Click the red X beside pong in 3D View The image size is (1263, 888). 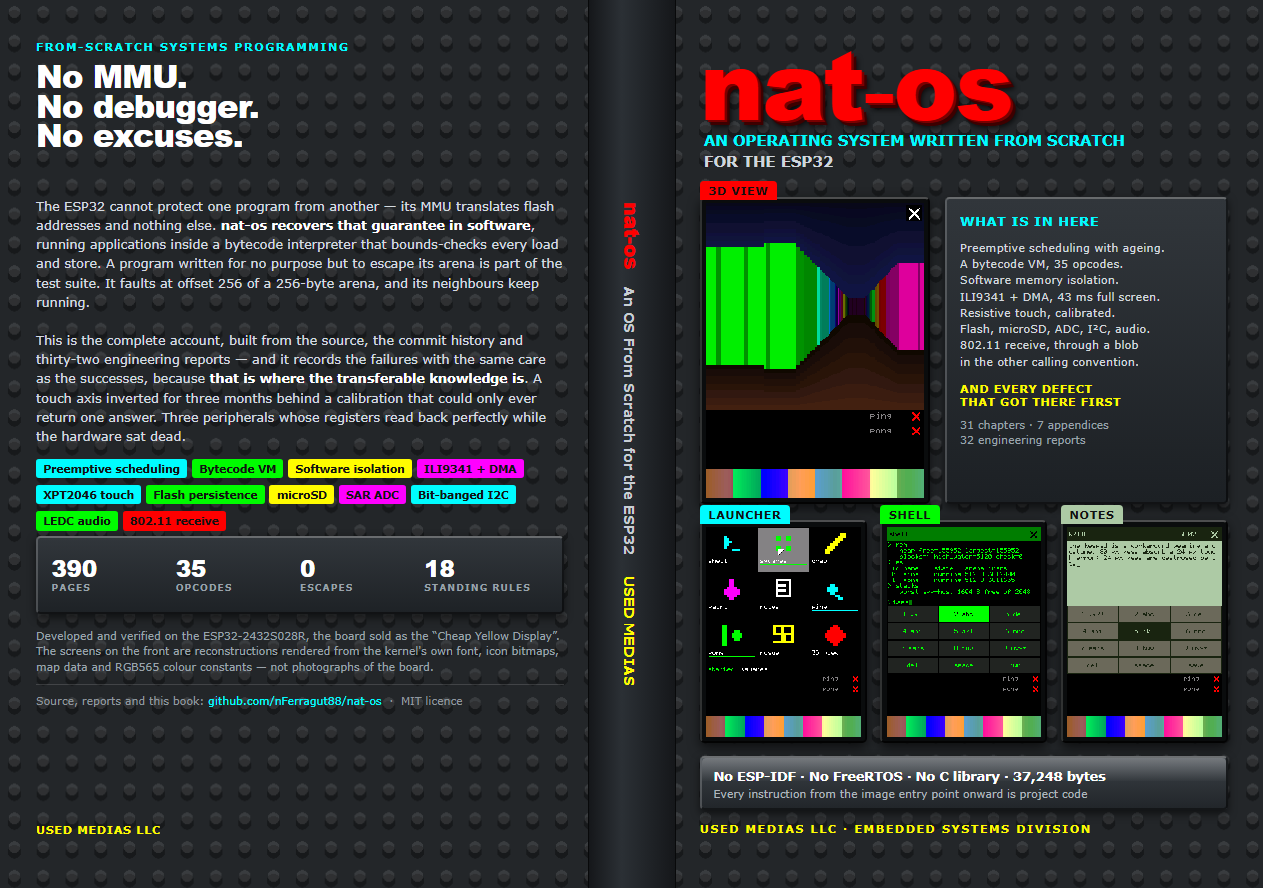click(x=916, y=431)
